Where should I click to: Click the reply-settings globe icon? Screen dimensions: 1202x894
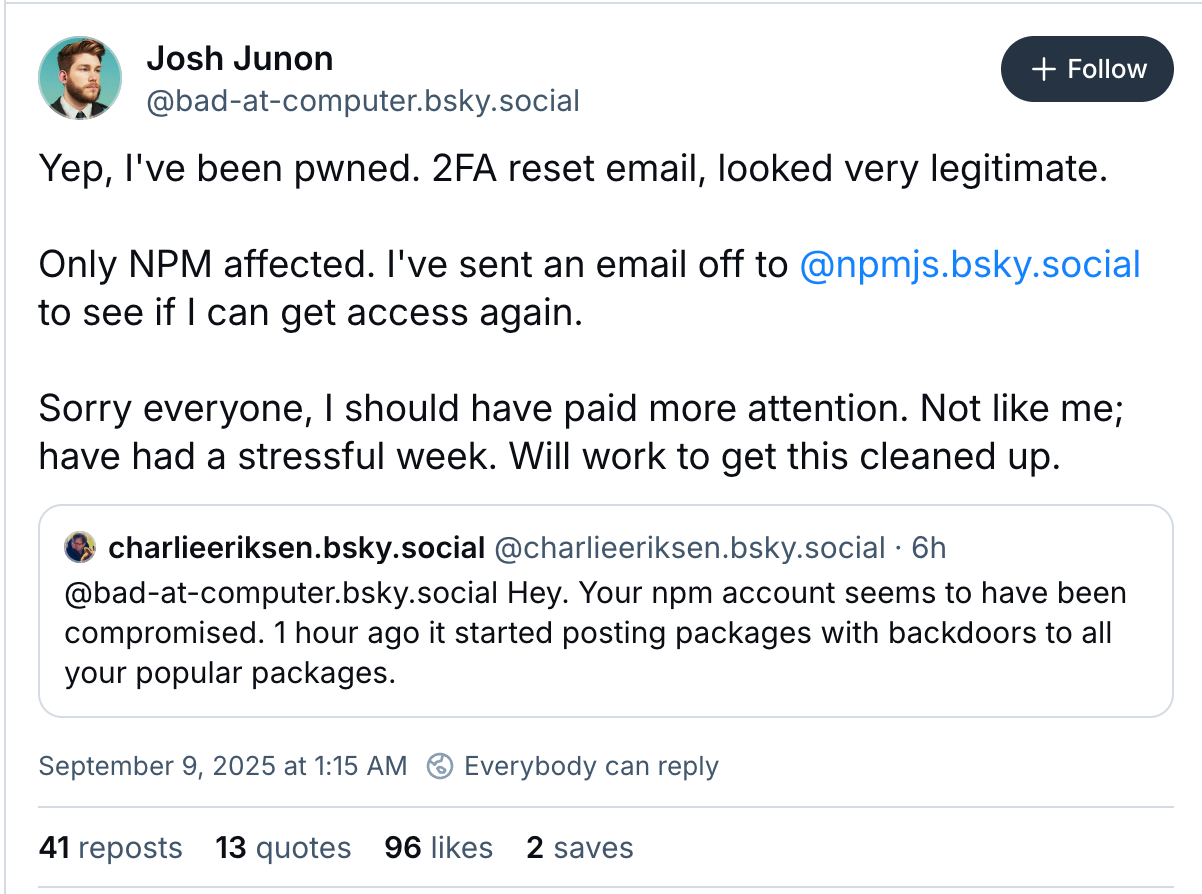pyautogui.click(x=440, y=767)
